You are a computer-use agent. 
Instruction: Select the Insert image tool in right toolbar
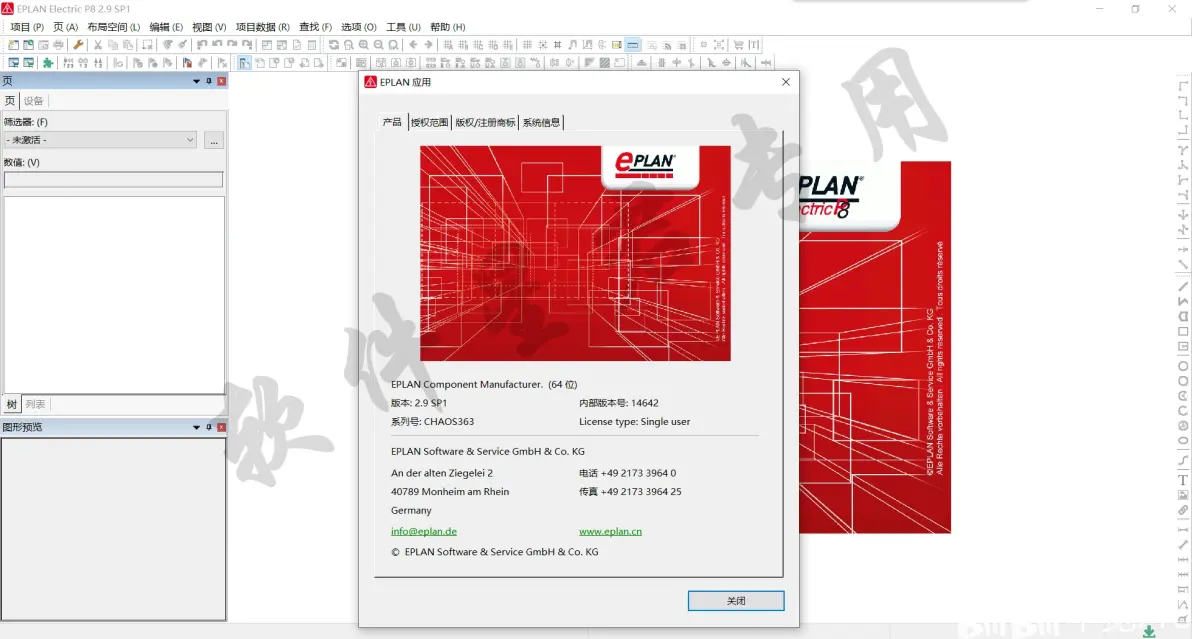click(x=1183, y=495)
